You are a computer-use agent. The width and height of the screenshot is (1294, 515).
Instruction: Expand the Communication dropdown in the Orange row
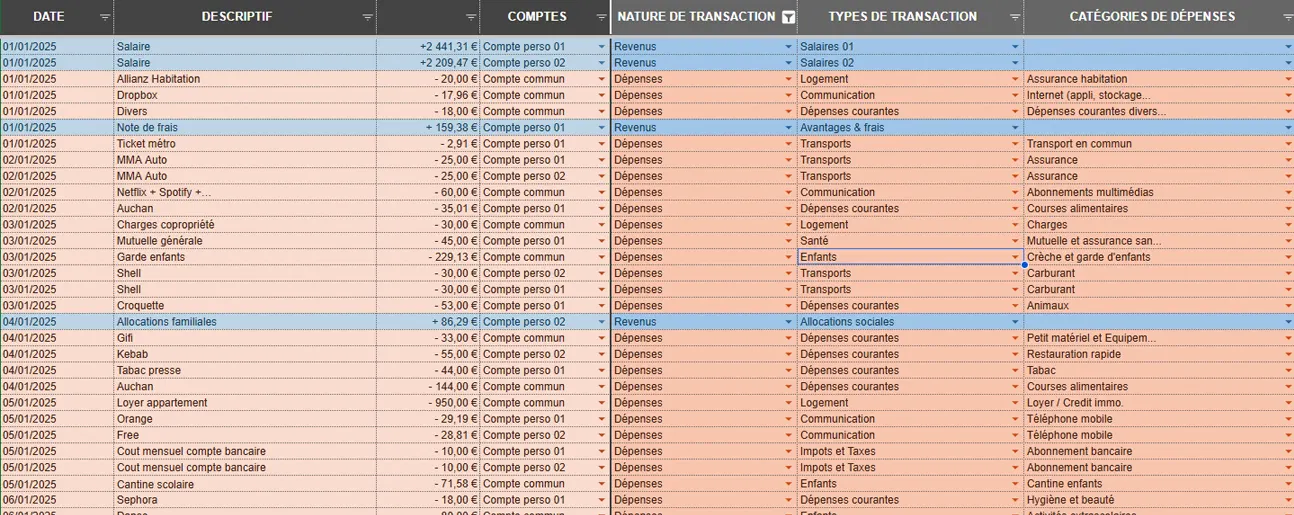pos(1015,419)
